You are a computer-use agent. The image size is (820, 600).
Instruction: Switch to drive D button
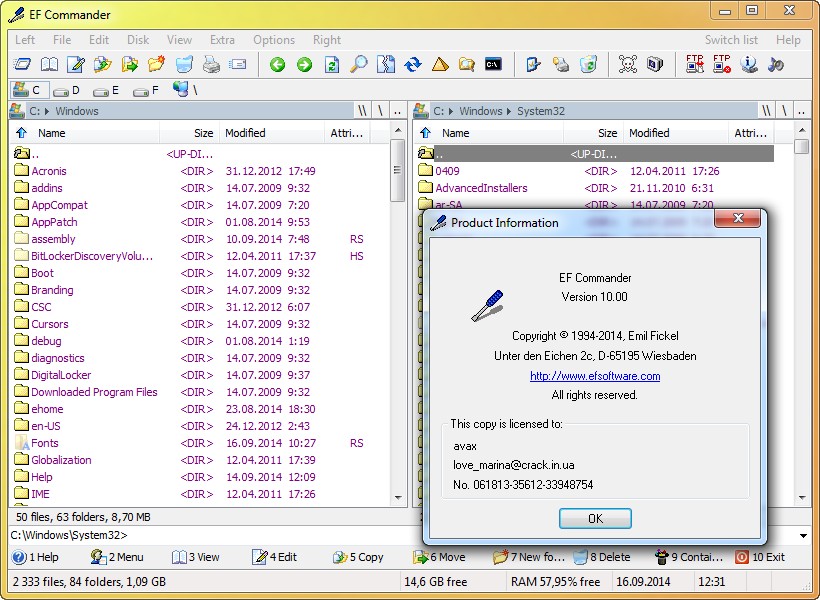(x=66, y=90)
